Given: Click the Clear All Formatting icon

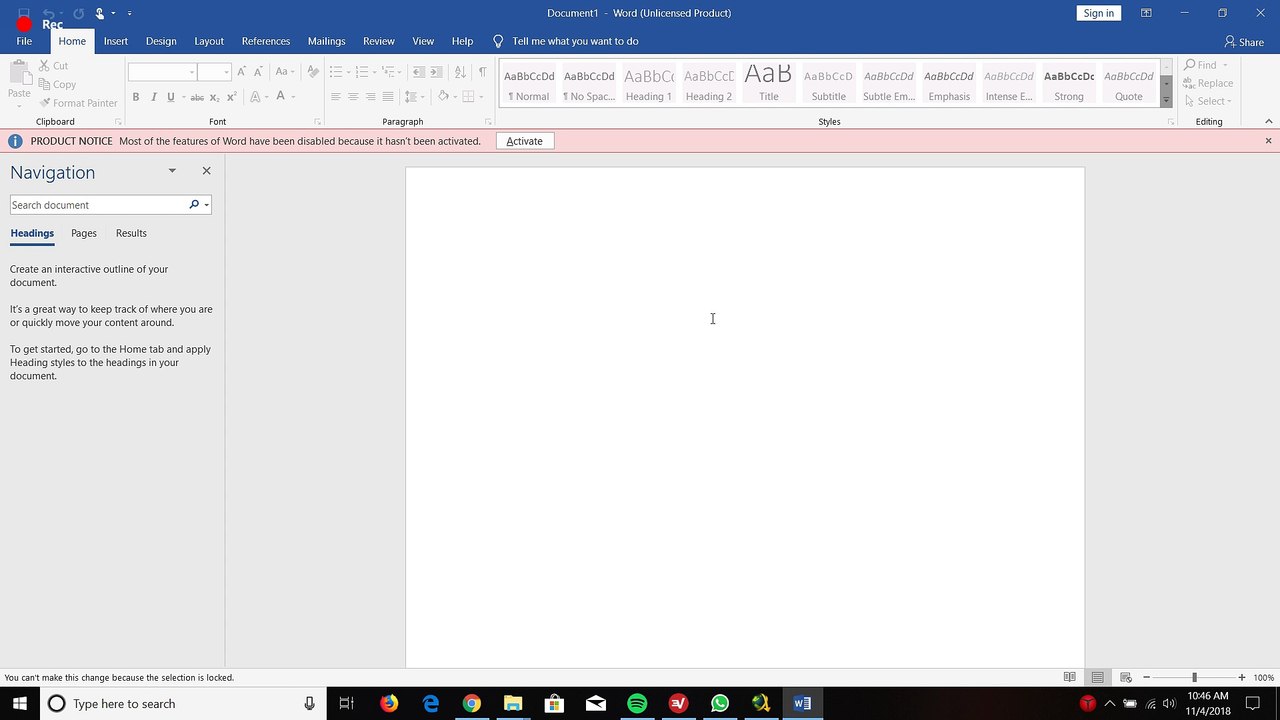Looking at the screenshot, I should coord(313,72).
